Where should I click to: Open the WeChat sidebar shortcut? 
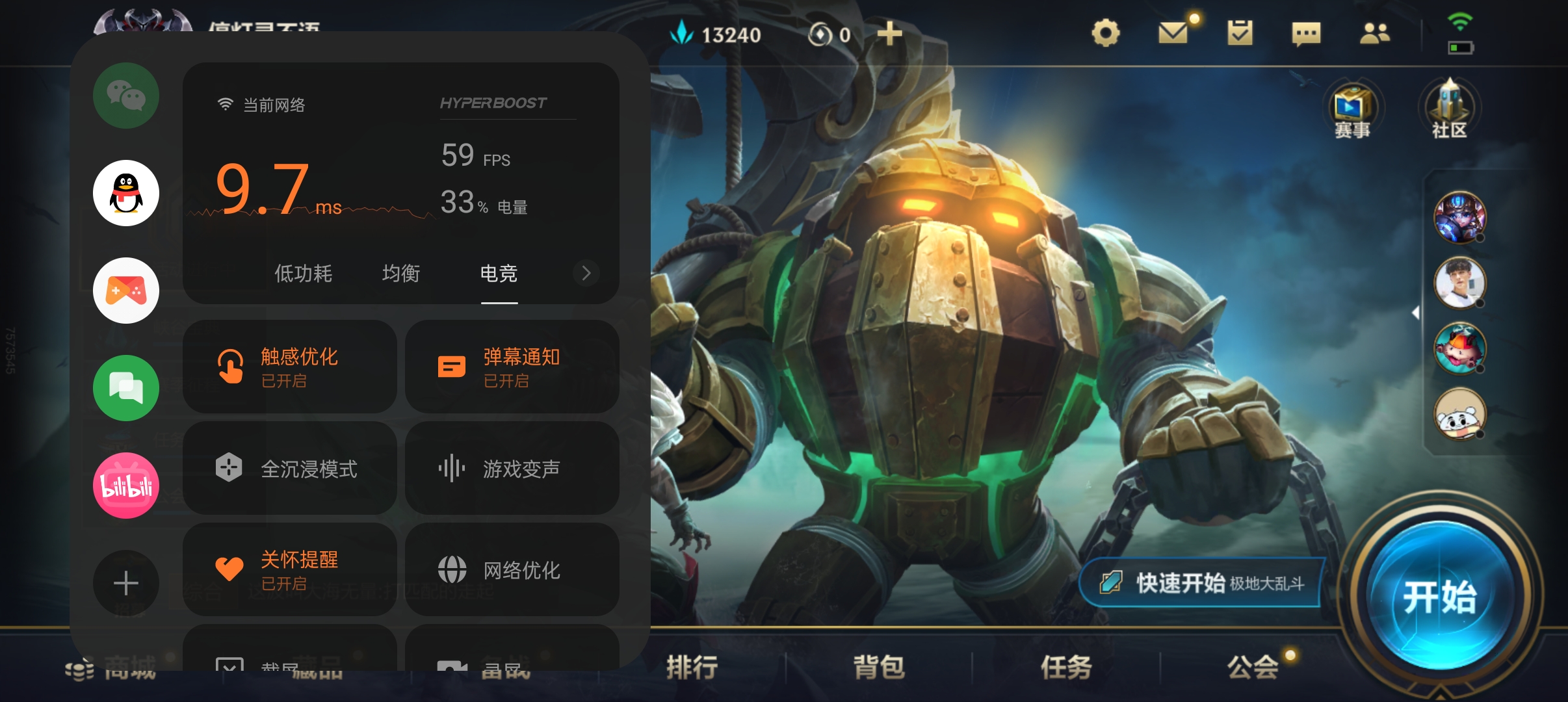click(126, 96)
